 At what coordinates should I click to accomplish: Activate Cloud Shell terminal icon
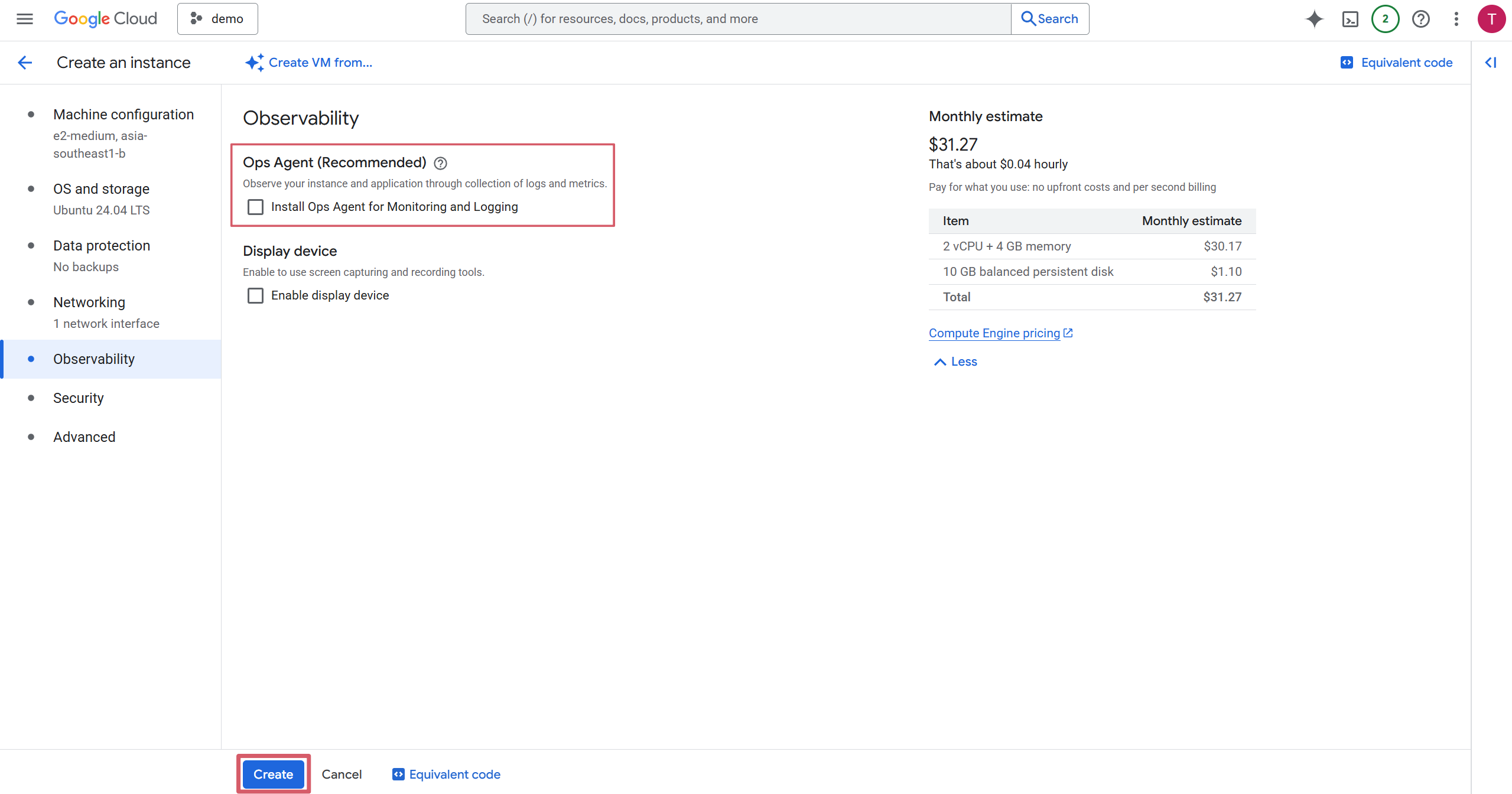click(1350, 19)
